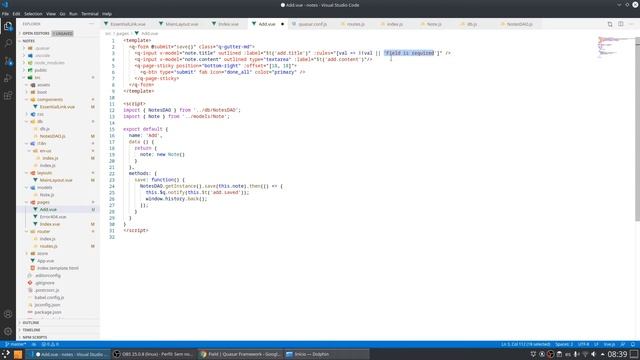Viewport: 640px width, 360px height.
Task: Open the Run menu
Action: pyautogui.click(x=73, y=14)
